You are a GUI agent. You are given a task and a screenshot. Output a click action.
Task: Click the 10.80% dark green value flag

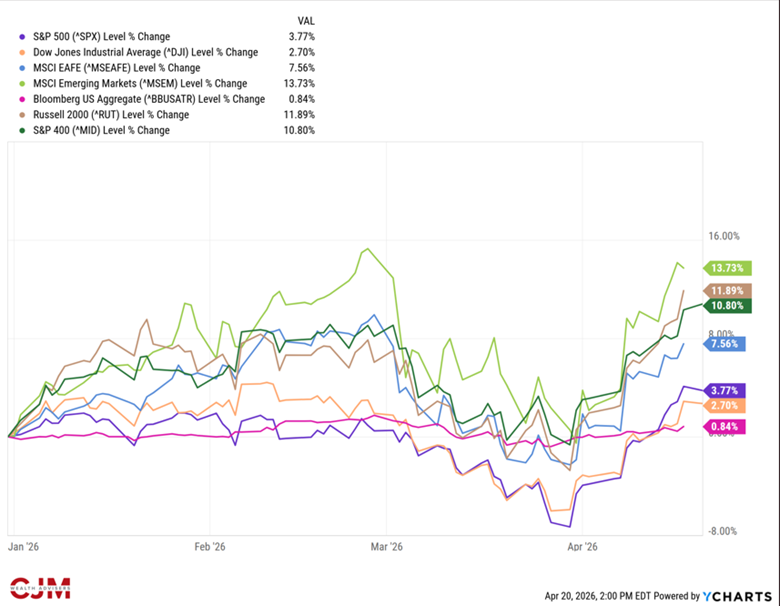click(x=724, y=305)
